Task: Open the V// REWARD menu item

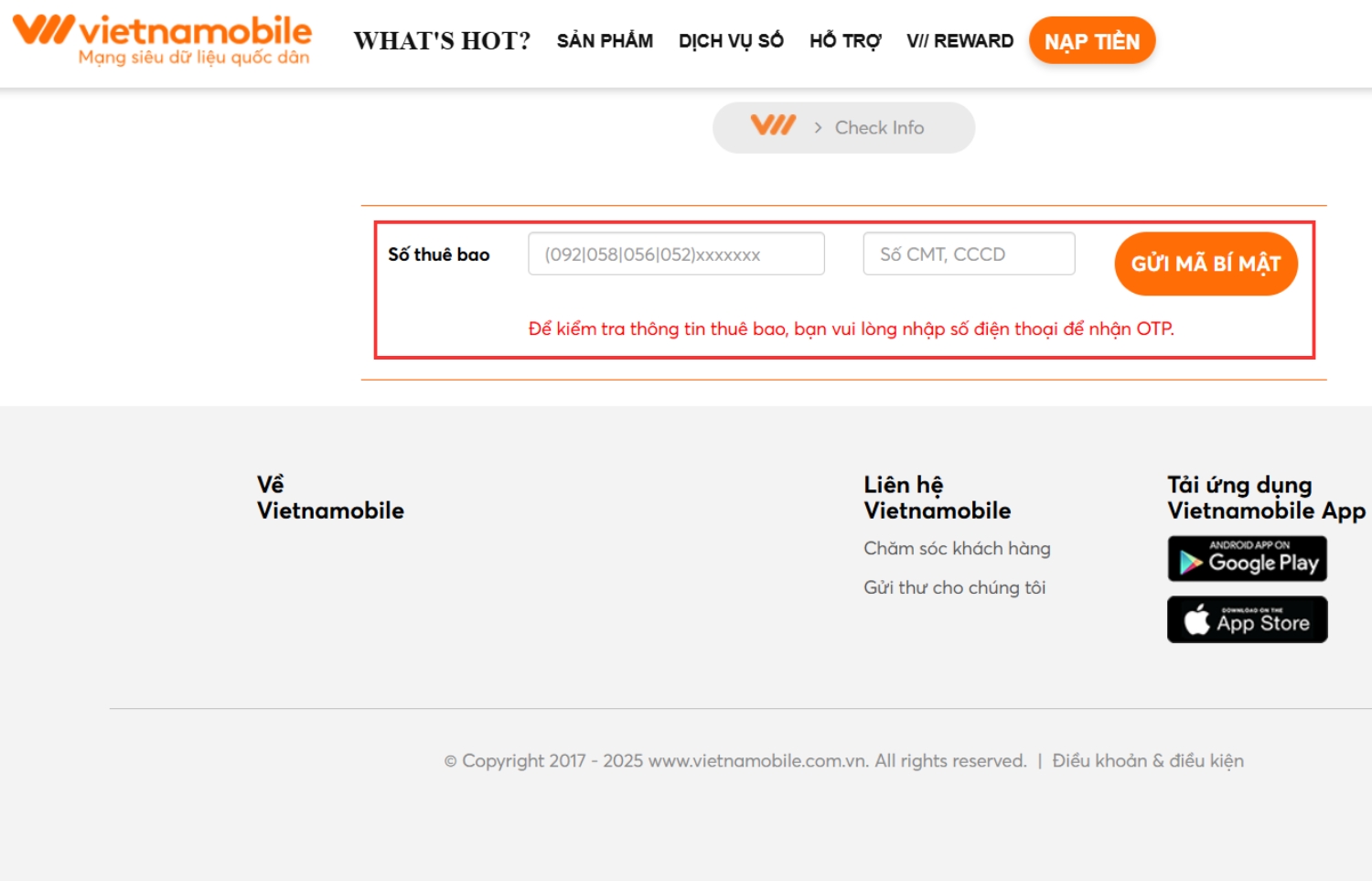Action: pos(959,41)
